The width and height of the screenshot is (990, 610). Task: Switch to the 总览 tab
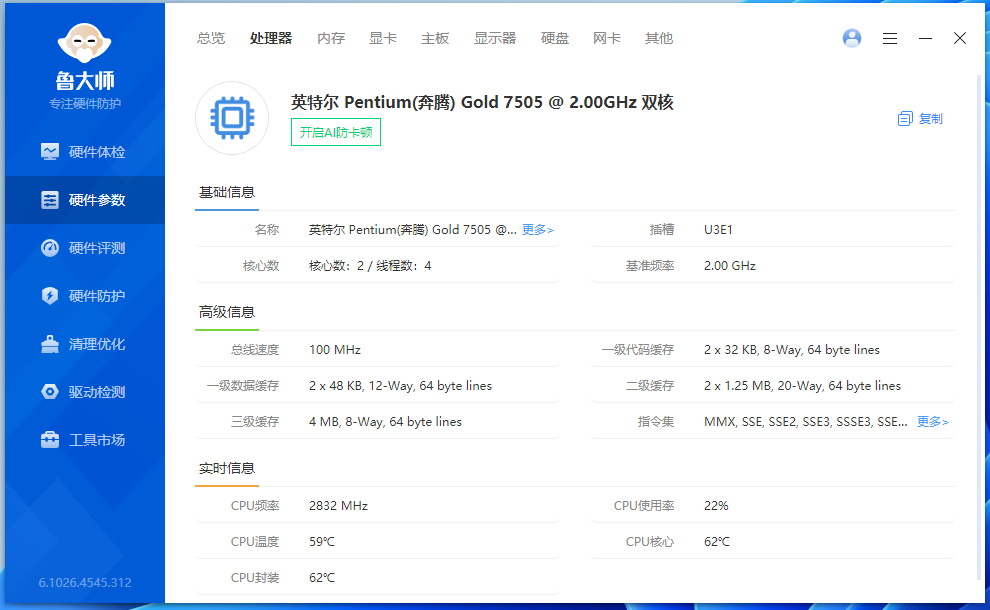coord(211,39)
